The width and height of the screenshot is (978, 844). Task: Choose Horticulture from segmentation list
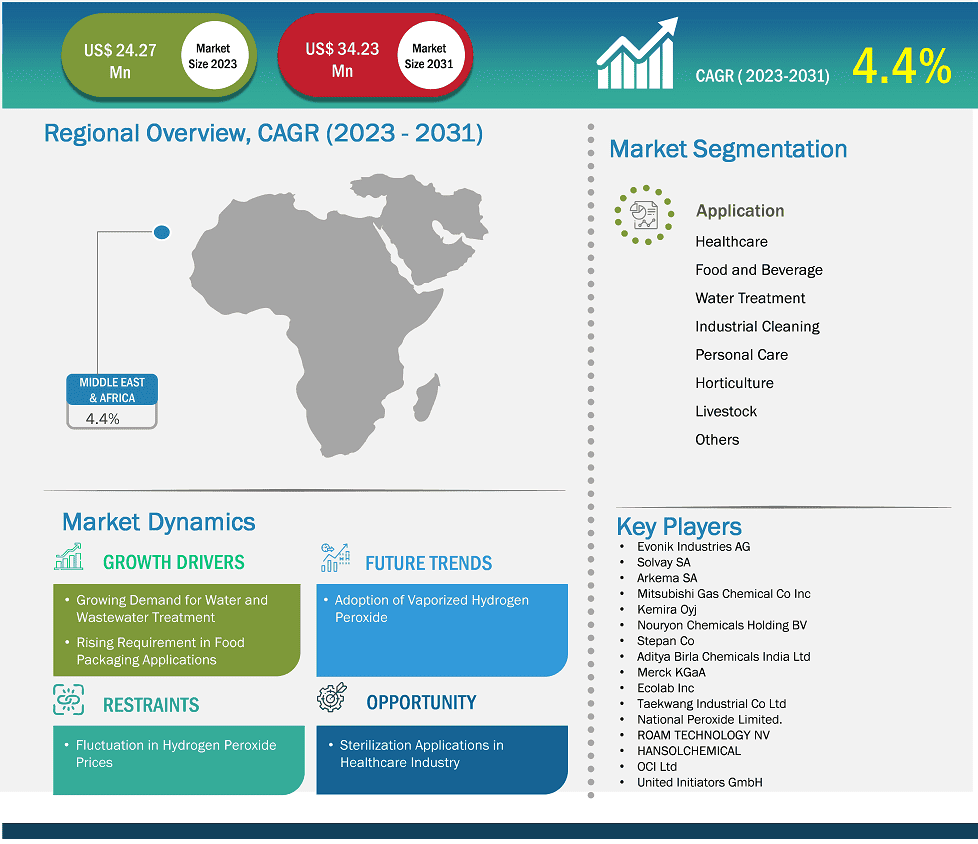tap(734, 383)
